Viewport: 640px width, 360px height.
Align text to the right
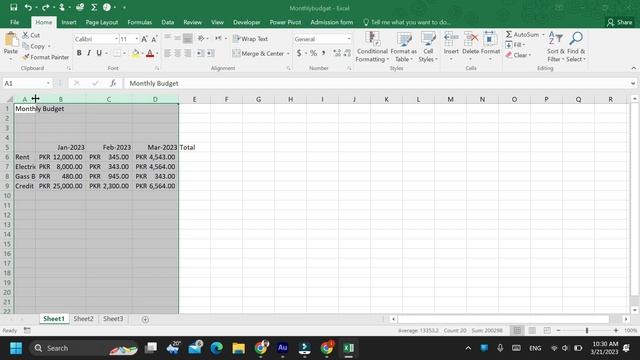click(187, 53)
